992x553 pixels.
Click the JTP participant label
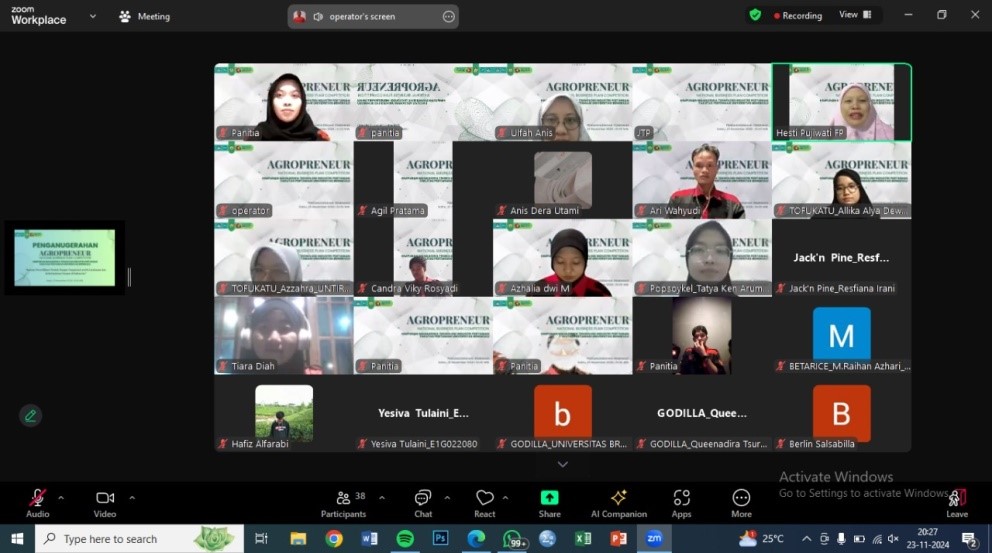coord(643,132)
